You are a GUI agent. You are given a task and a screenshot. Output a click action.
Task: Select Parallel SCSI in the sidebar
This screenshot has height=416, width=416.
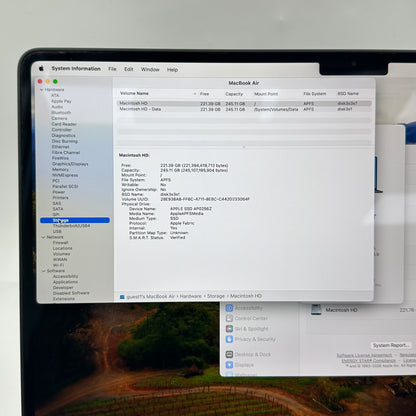coord(65,186)
